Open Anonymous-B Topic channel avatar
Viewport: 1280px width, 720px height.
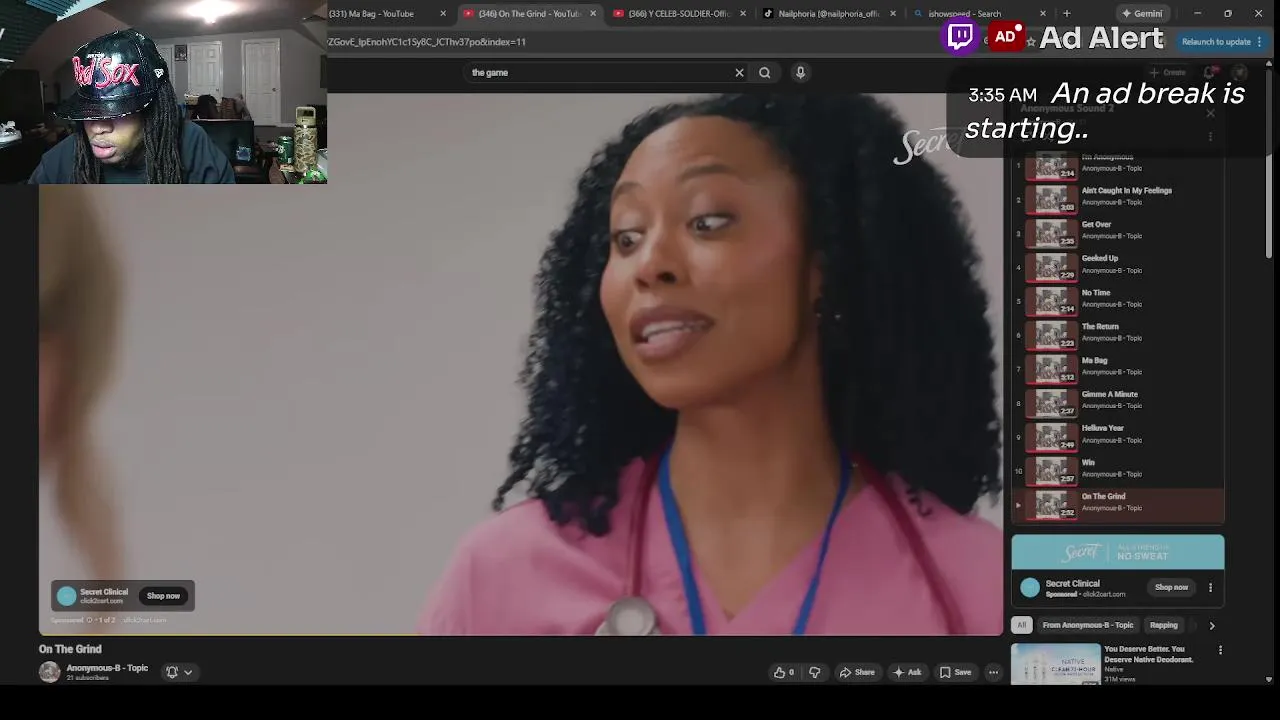pos(49,672)
